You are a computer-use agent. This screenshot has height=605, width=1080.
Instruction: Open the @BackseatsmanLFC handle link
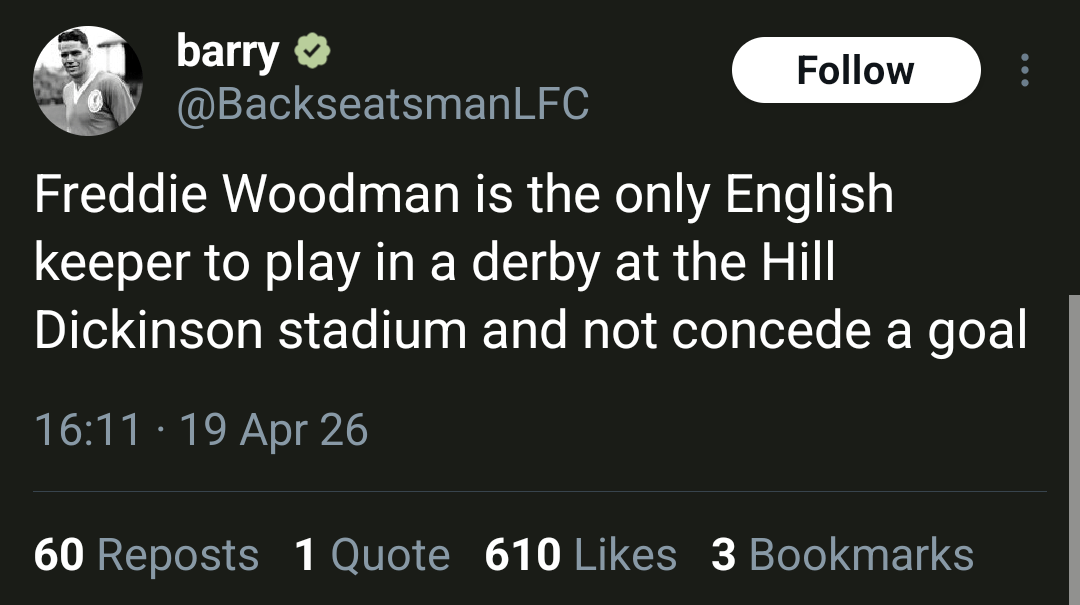[x=382, y=103]
